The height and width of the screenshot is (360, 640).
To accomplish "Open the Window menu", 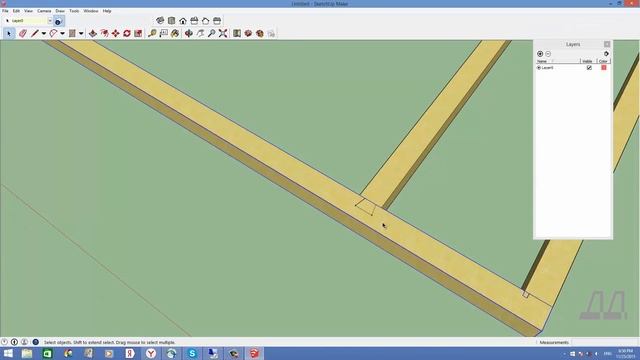I will [x=91, y=11].
